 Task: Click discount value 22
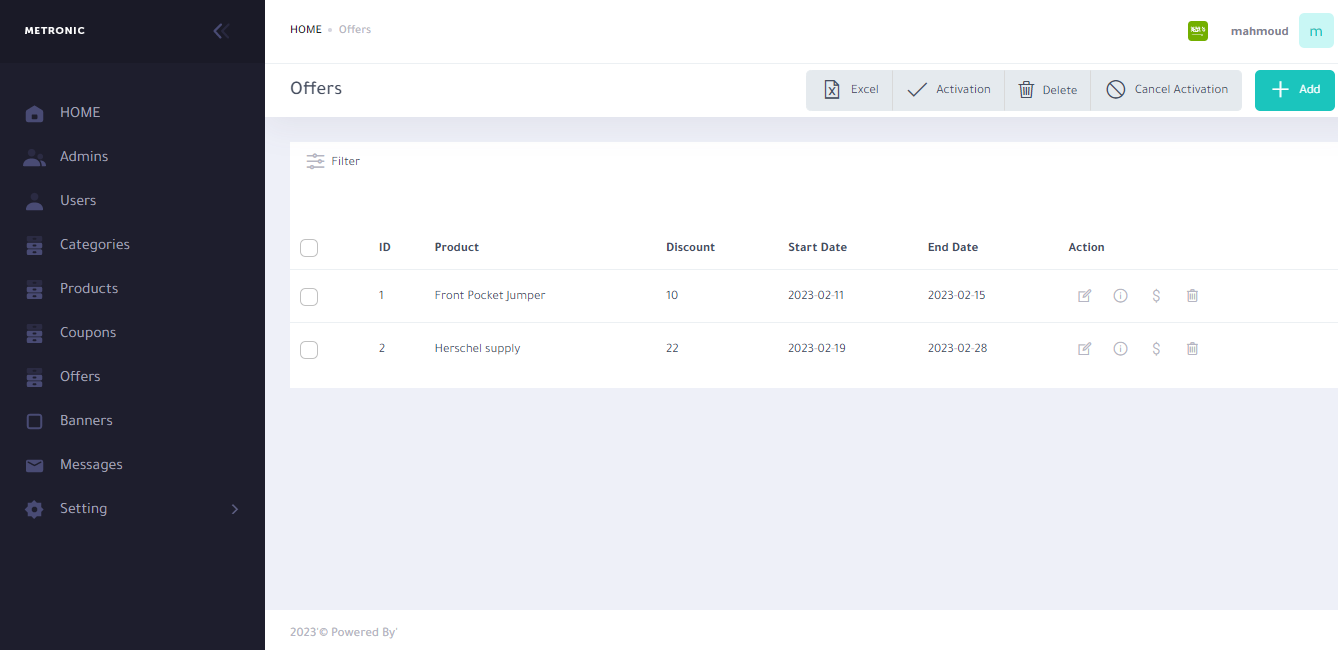673,349
